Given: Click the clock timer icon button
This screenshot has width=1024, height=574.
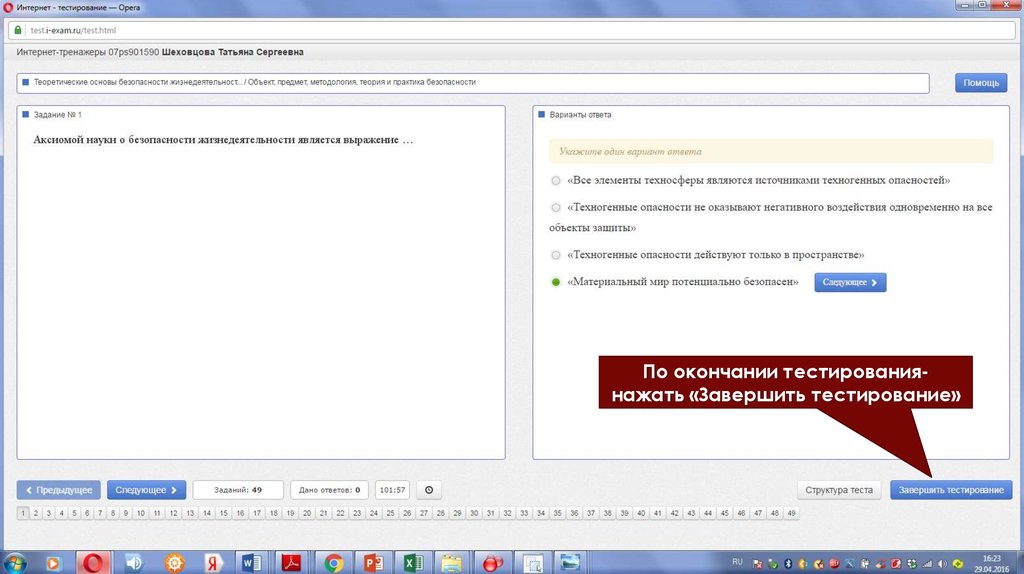Looking at the screenshot, I should point(429,490).
